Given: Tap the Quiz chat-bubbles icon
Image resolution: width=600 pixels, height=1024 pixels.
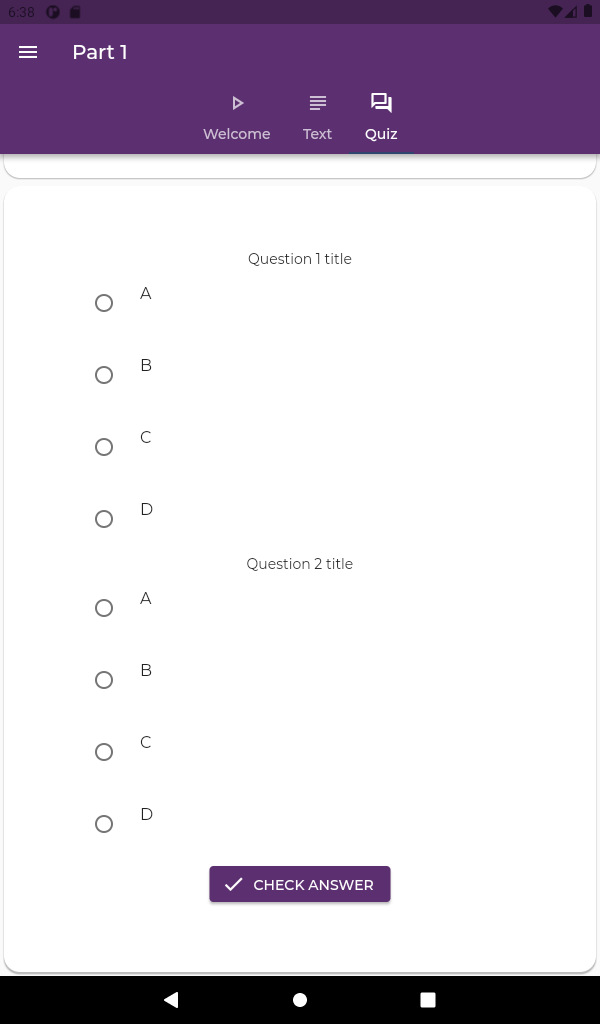Looking at the screenshot, I should [x=381, y=103].
